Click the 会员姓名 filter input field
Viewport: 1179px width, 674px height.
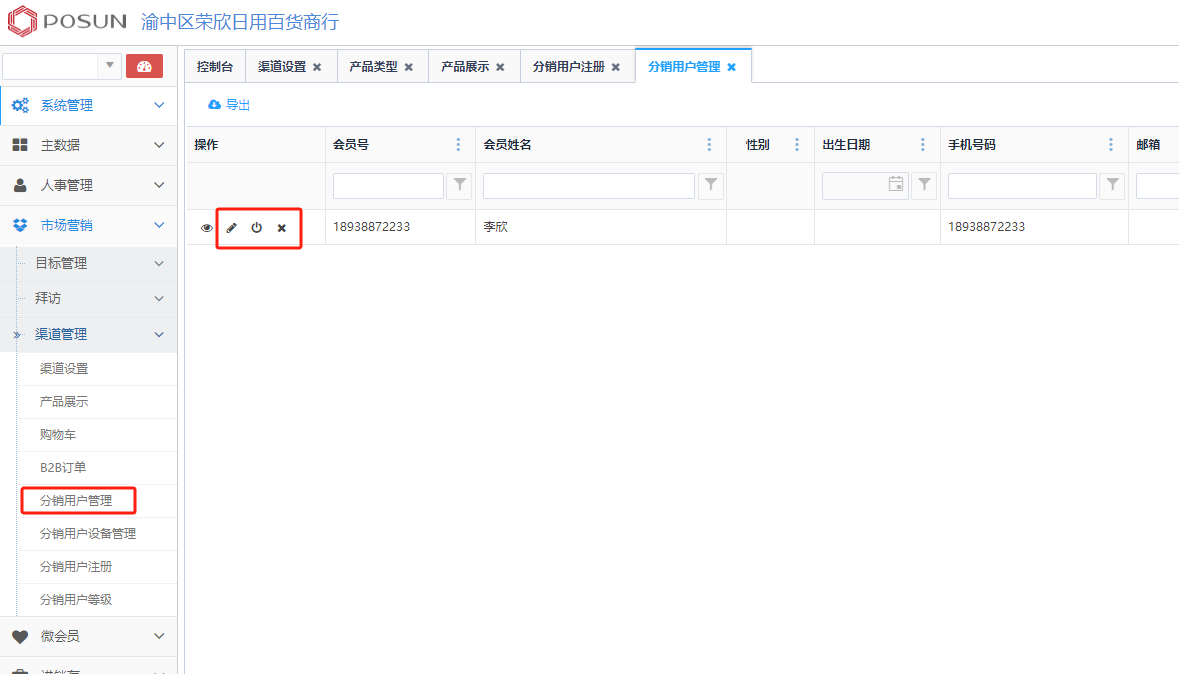[588, 186]
